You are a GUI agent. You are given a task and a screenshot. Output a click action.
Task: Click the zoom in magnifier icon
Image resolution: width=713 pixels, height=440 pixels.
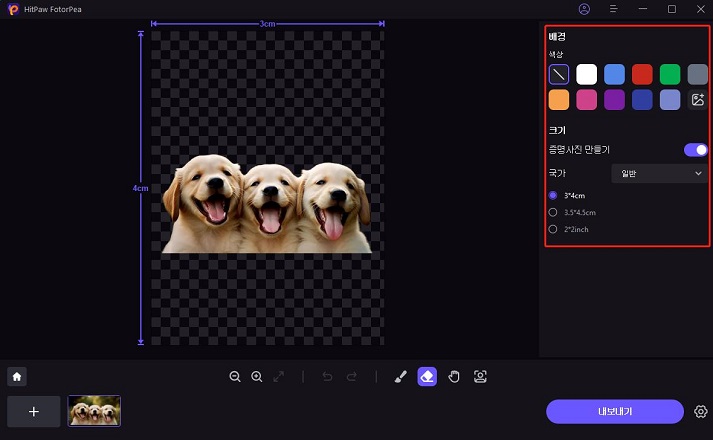click(257, 376)
